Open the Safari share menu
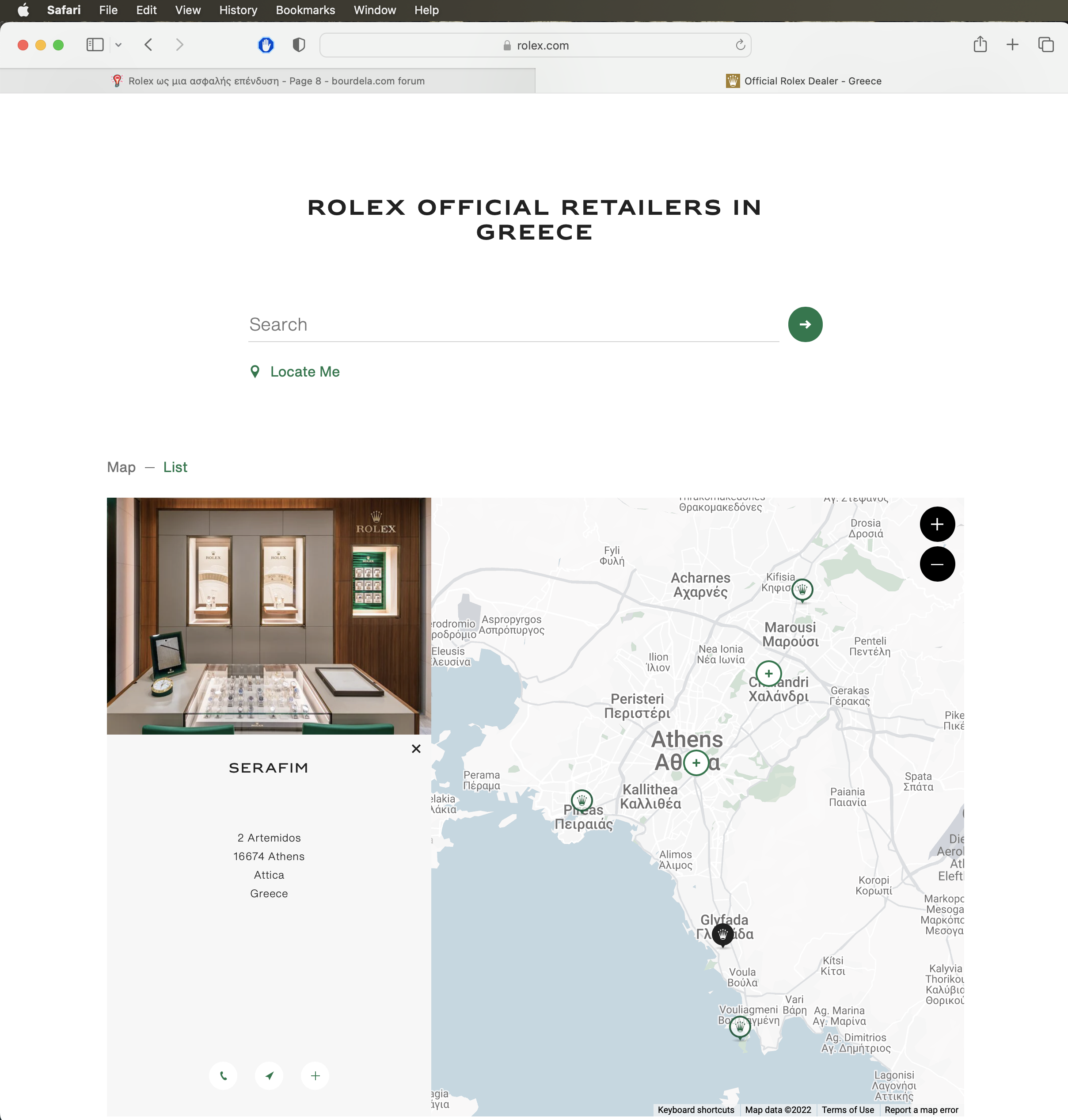The width and height of the screenshot is (1068, 1120). [x=980, y=44]
